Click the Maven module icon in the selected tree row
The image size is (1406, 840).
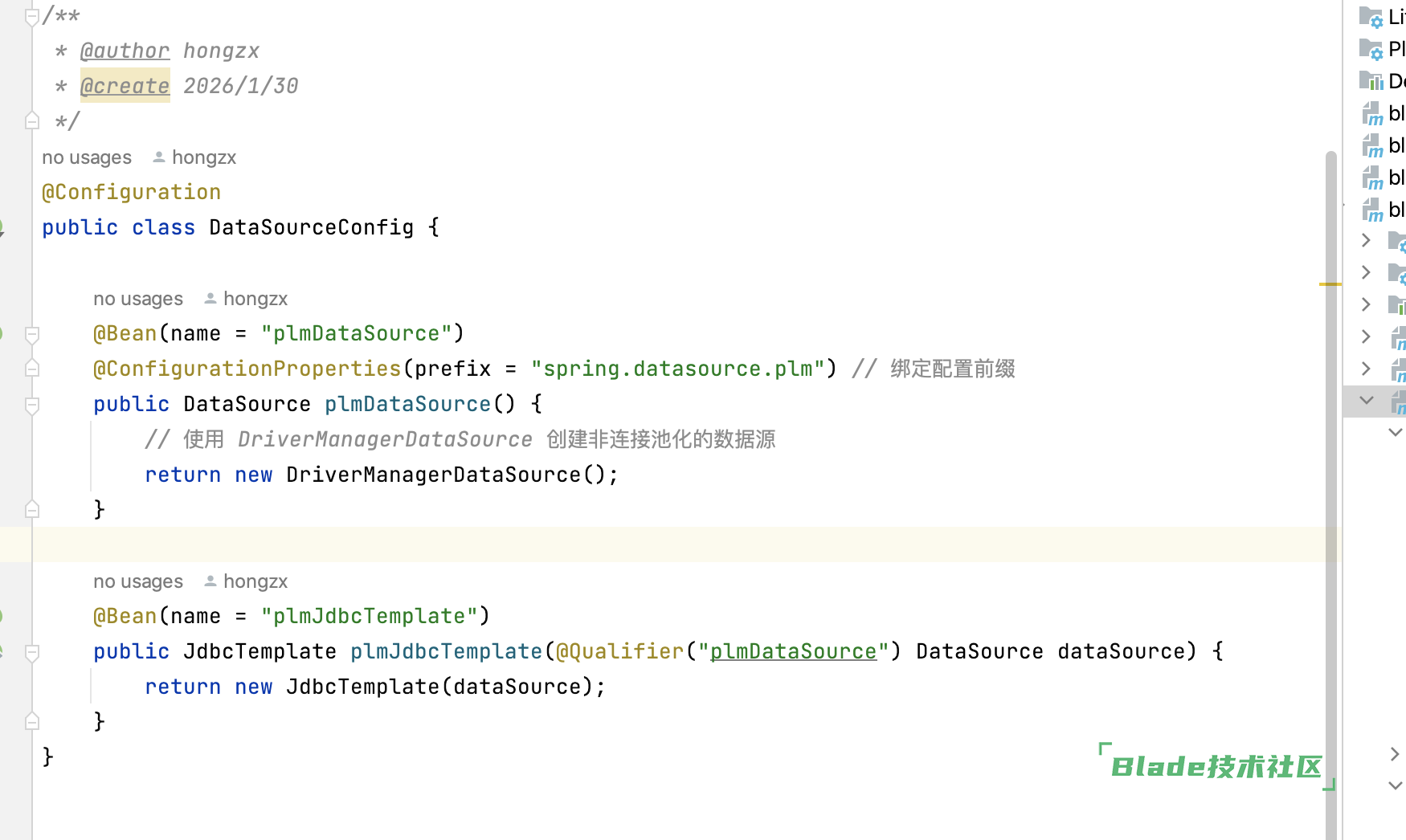[1399, 401]
